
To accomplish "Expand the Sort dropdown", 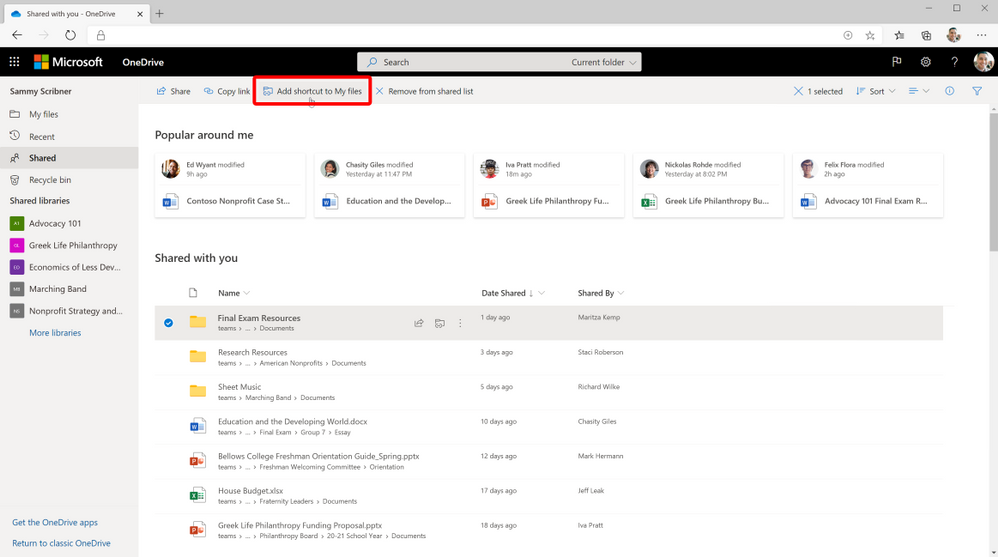I will click(x=875, y=91).
